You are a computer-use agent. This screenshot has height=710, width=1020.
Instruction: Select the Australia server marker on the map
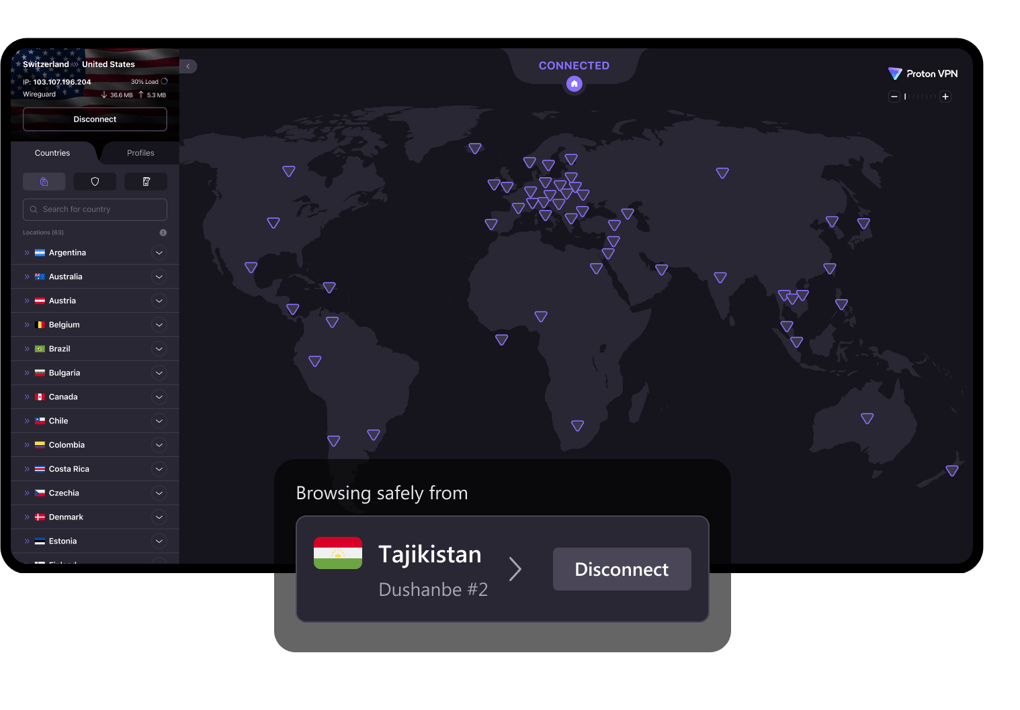(x=867, y=419)
